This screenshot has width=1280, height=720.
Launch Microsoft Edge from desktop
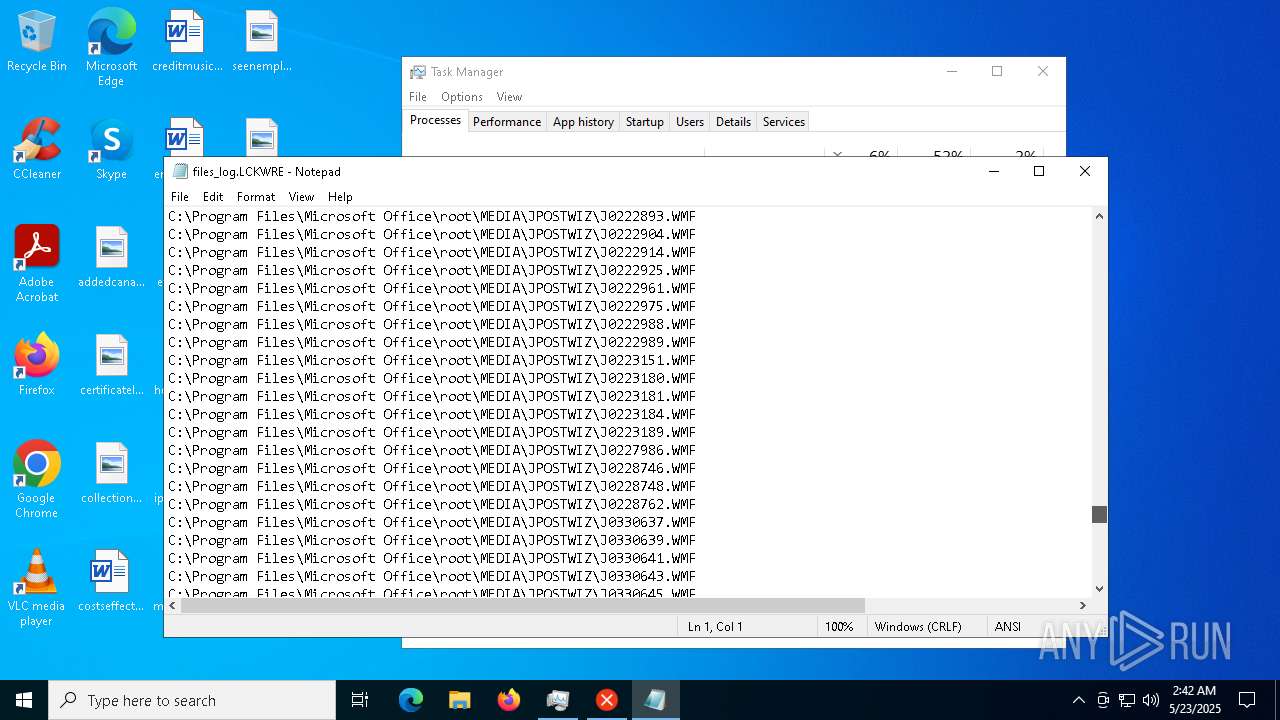click(x=111, y=48)
